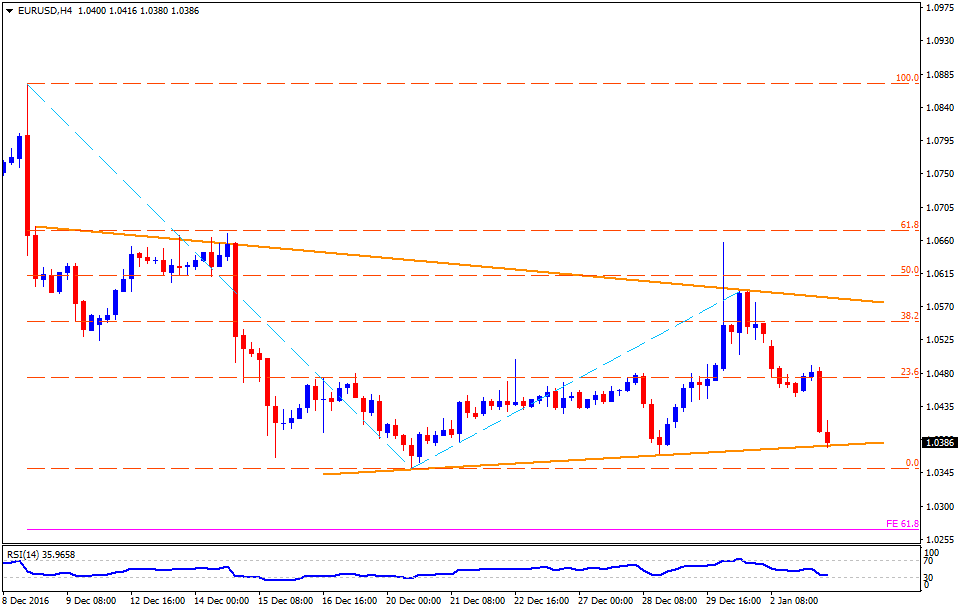Click the 15 Dec 08:00 time label
This screenshot has height=612, width=960.
pyautogui.click(x=286, y=601)
